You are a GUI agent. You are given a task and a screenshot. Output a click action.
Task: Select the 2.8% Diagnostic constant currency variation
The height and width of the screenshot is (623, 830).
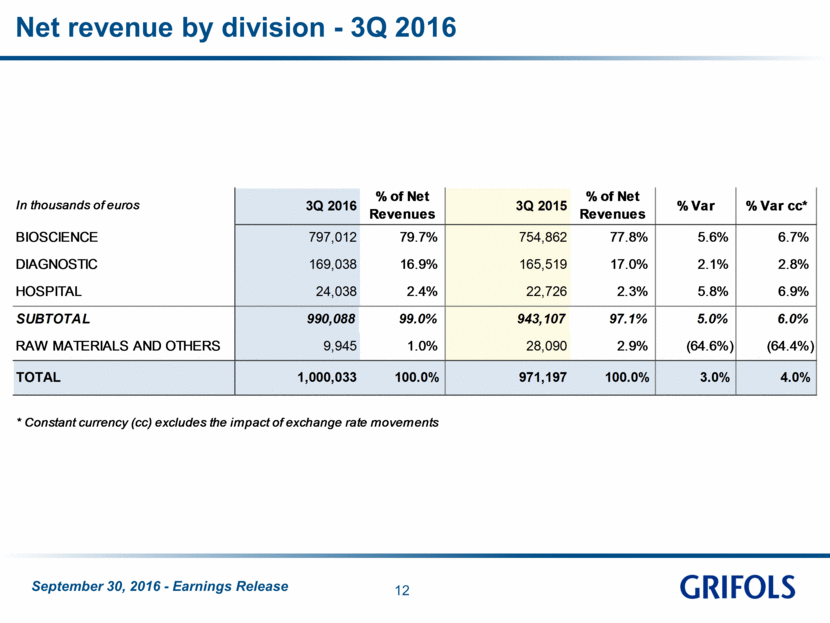pyautogui.click(x=793, y=264)
